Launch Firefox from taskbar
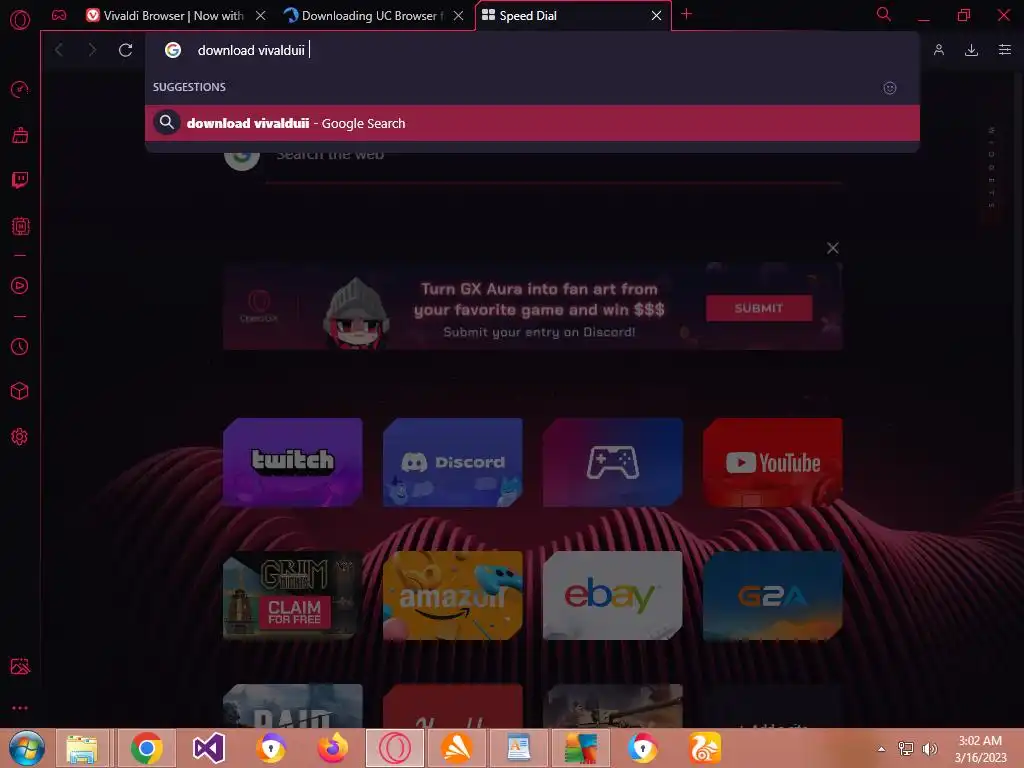This screenshot has height=768, width=1024. 333,748
